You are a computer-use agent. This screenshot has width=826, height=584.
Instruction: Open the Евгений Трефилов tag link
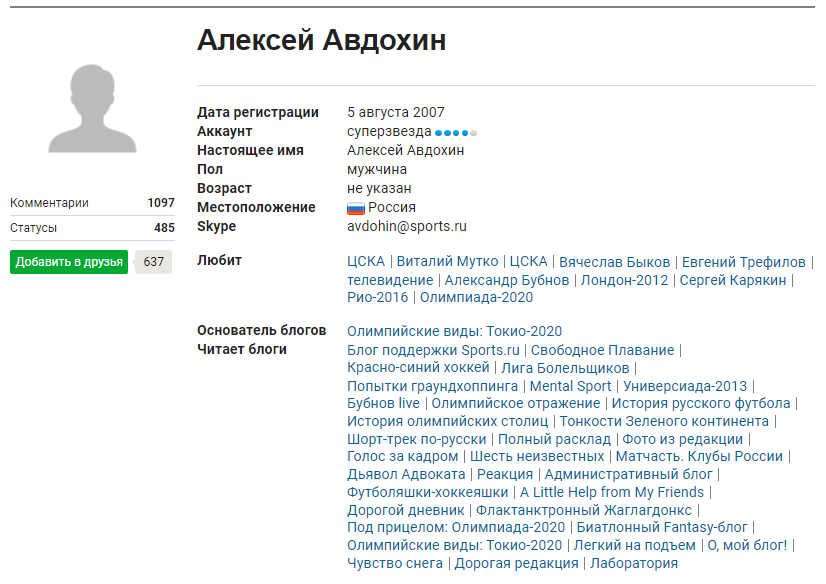[x=744, y=261]
